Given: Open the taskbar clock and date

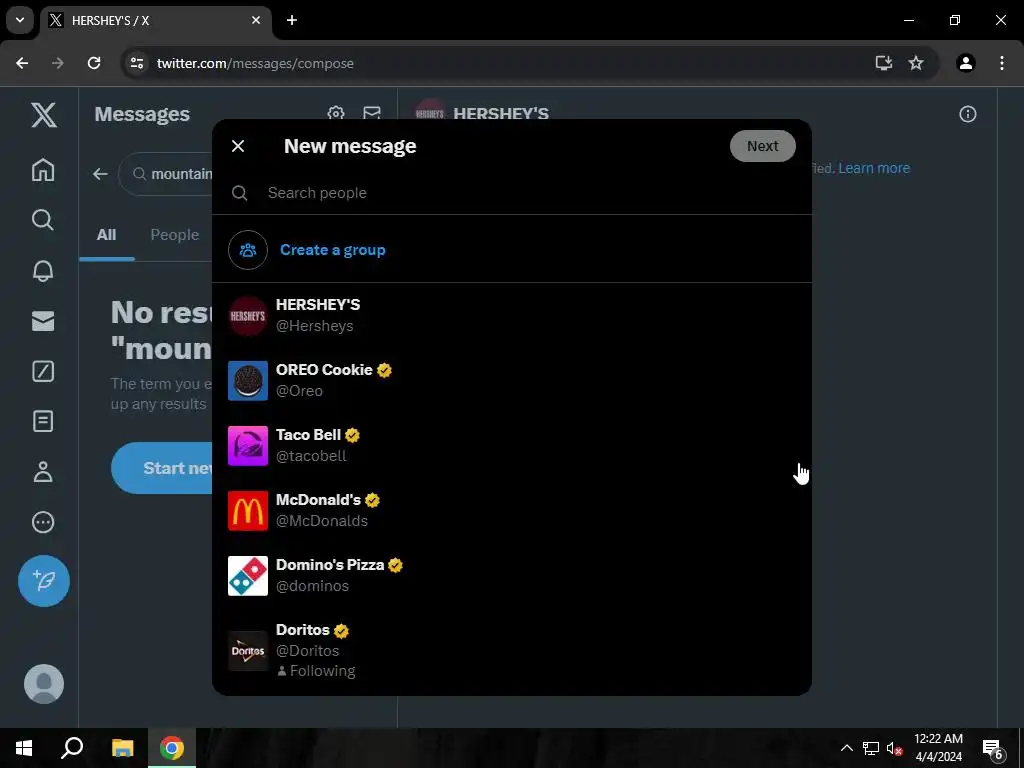Looking at the screenshot, I should (938, 748).
